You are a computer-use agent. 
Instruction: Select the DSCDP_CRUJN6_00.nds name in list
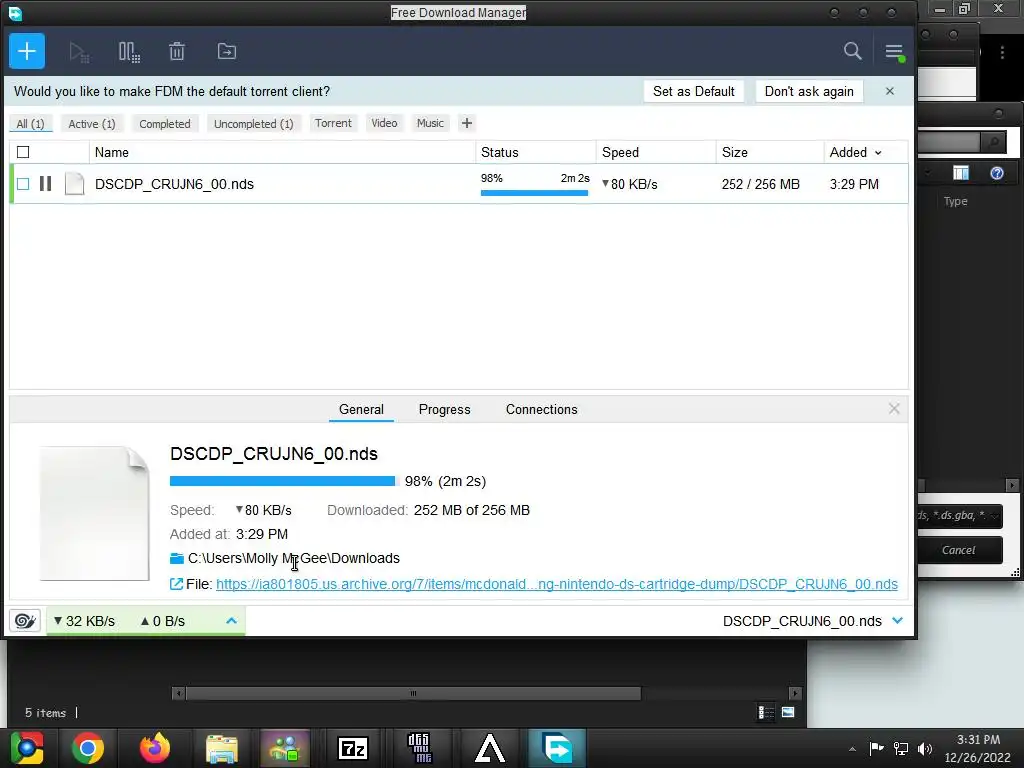[174, 184]
